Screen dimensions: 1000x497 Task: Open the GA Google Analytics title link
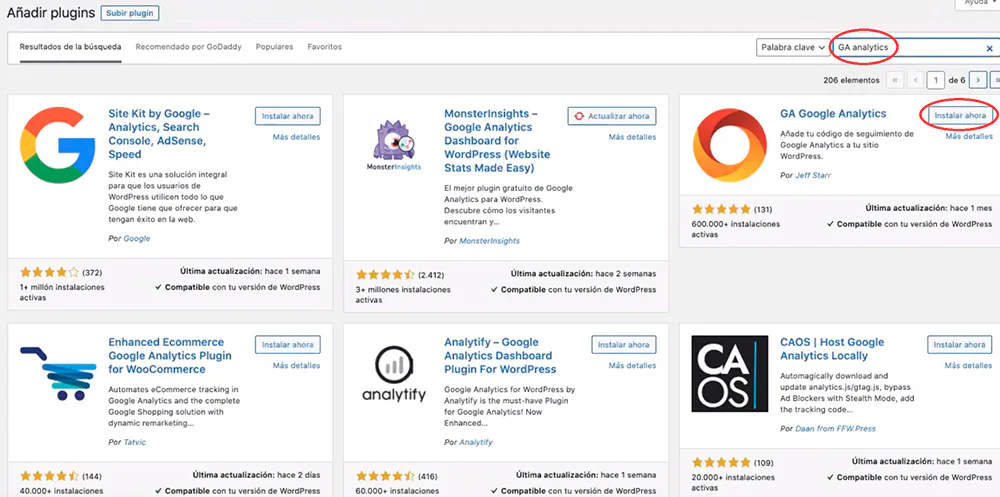[833, 114]
